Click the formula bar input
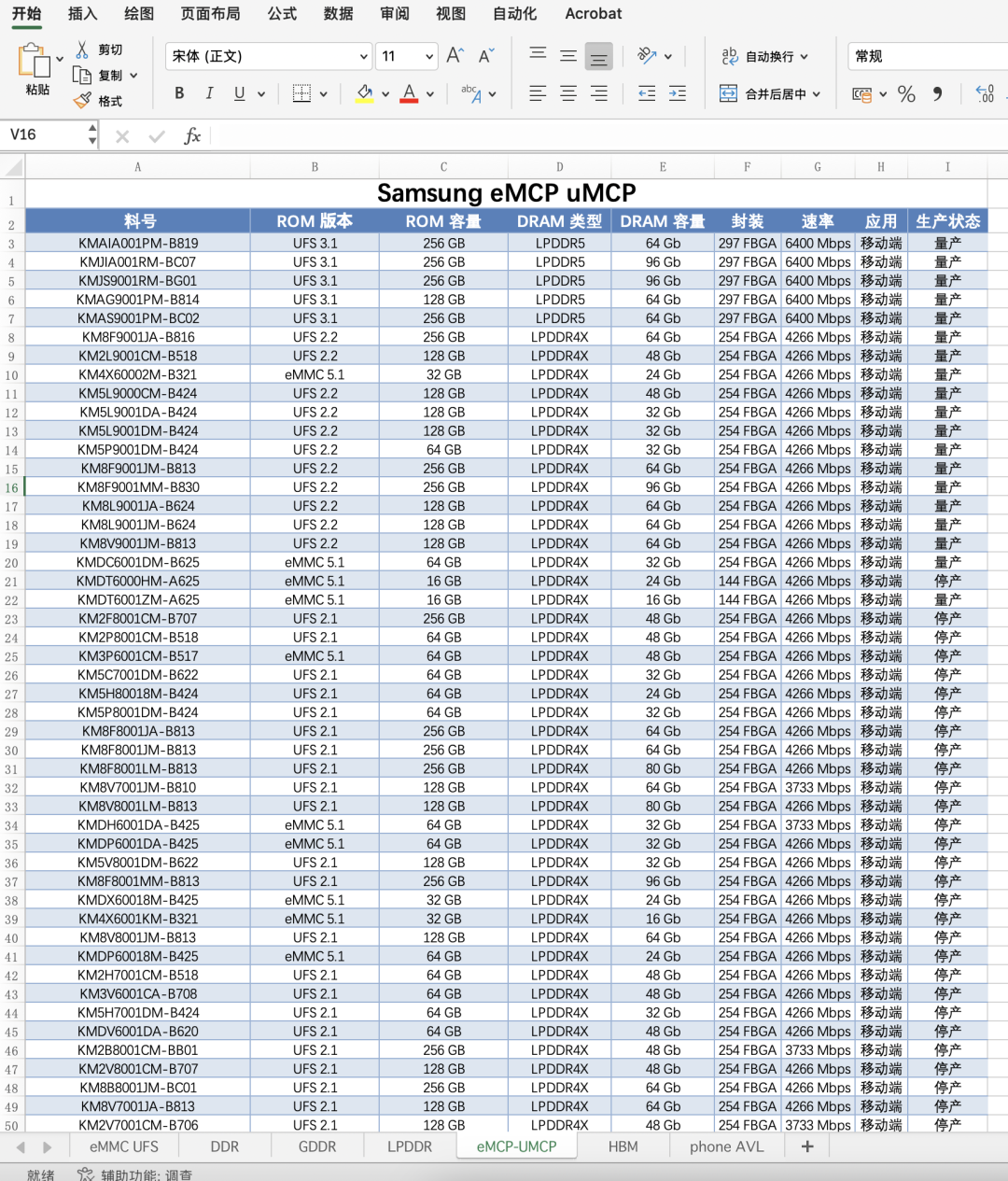This screenshot has width=1008, height=1181. coord(611,136)
